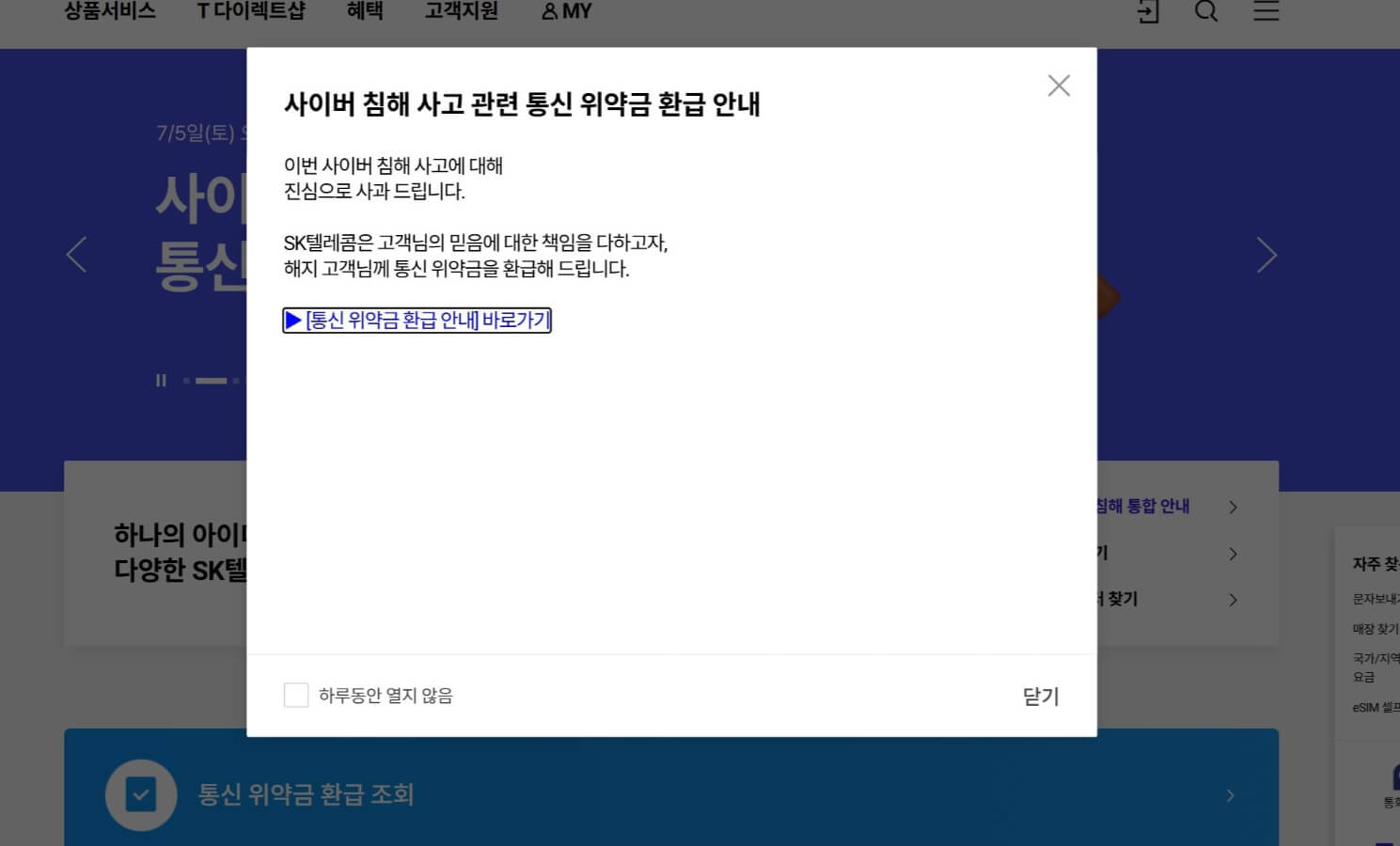Open the 통신 위약금 환급 안내 바로가기 link
The width and height of the screenshot is (1400, 846).
[417, 321]
